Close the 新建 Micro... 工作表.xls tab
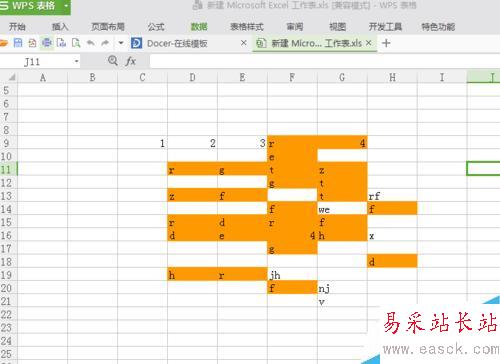This screenshot has height=364, width=500. click(368, 43)
